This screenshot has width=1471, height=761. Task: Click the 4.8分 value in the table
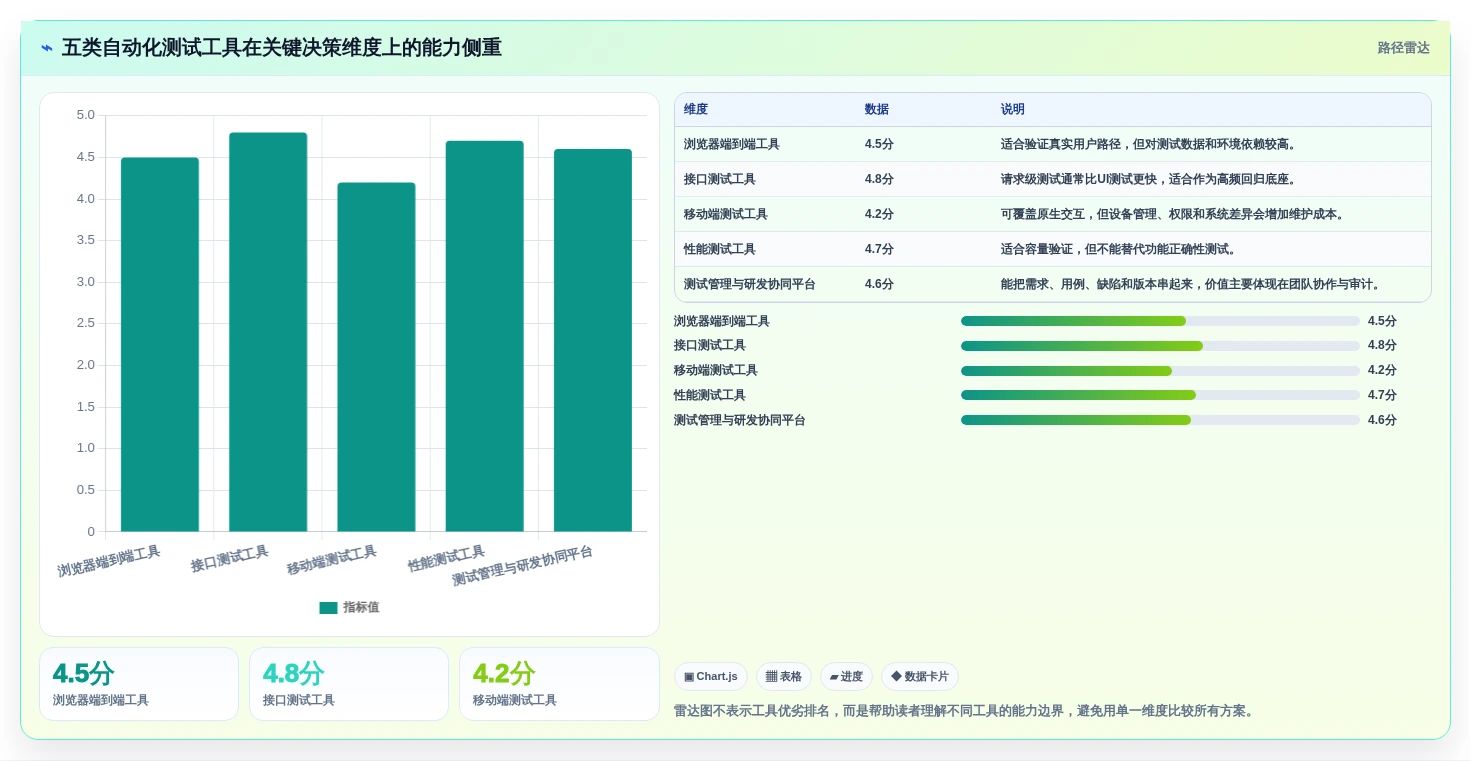click(879, 179)
